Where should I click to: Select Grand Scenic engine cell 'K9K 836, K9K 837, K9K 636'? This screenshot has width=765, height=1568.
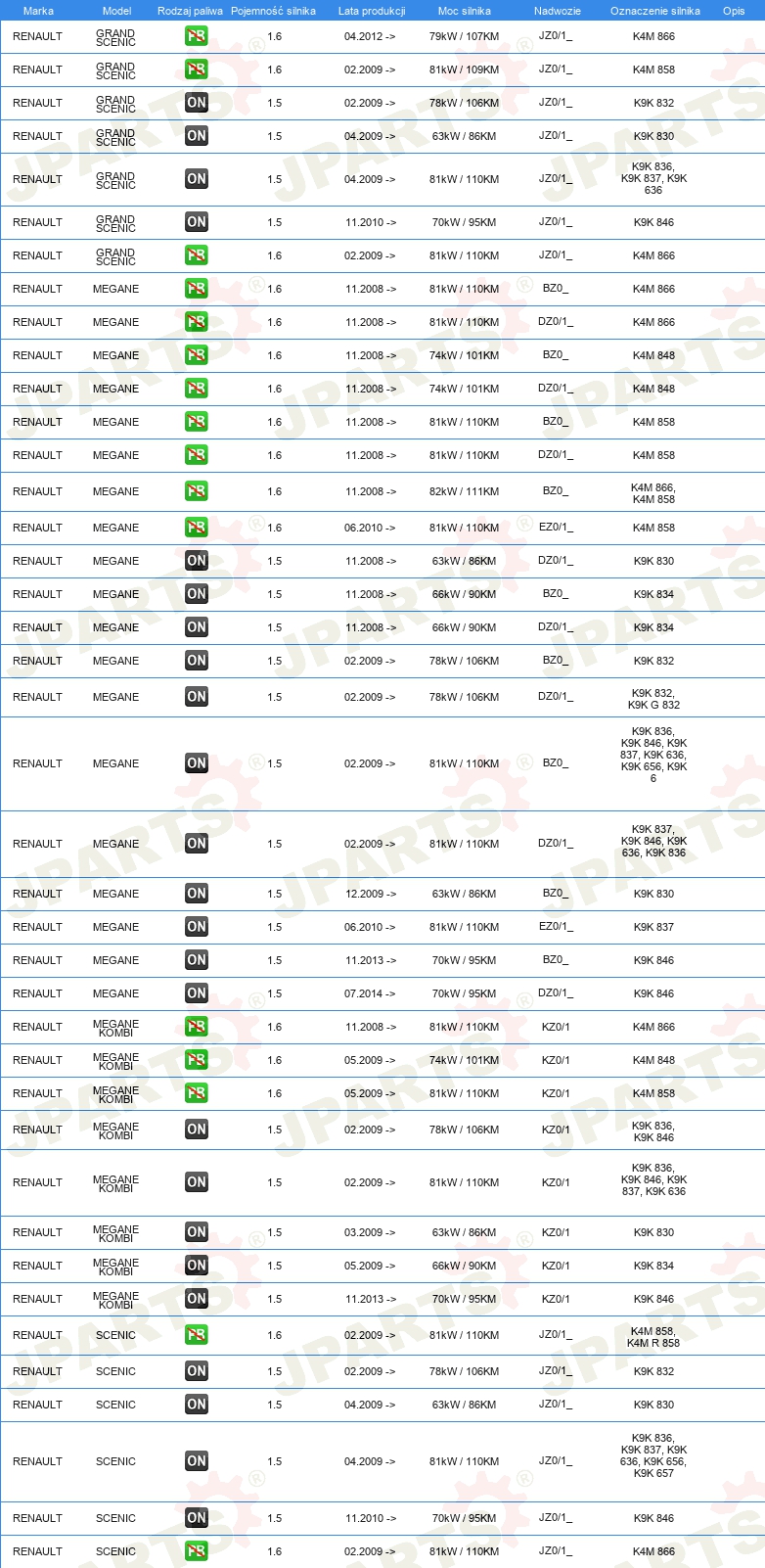(x=653, y=178)
